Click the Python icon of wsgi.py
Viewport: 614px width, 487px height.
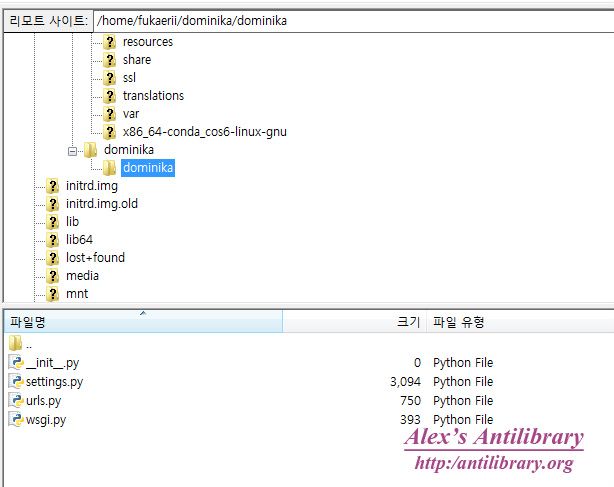tap(16, 419)
